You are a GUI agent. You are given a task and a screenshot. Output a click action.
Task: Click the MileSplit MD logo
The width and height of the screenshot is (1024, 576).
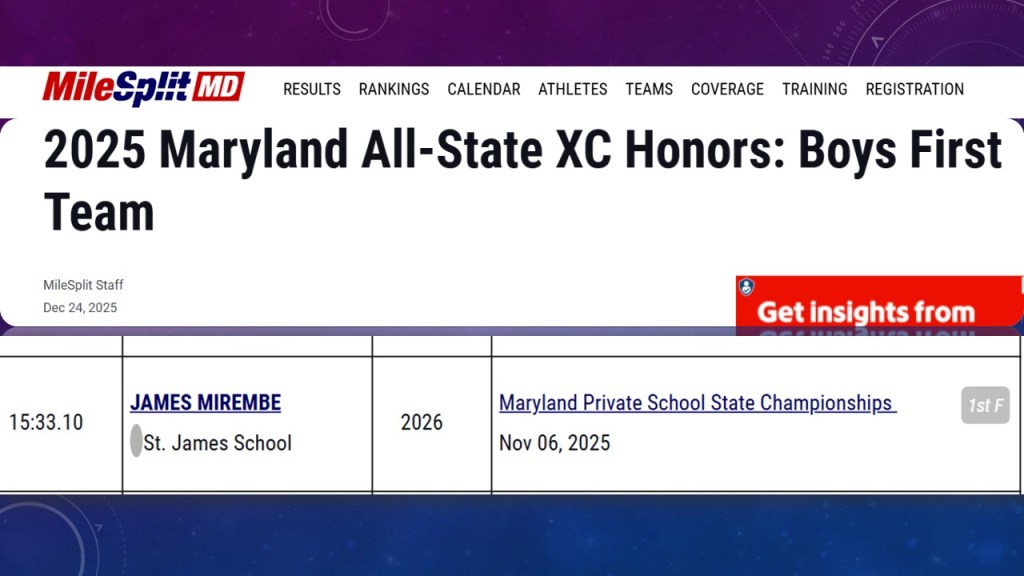(x=143, y=88)
